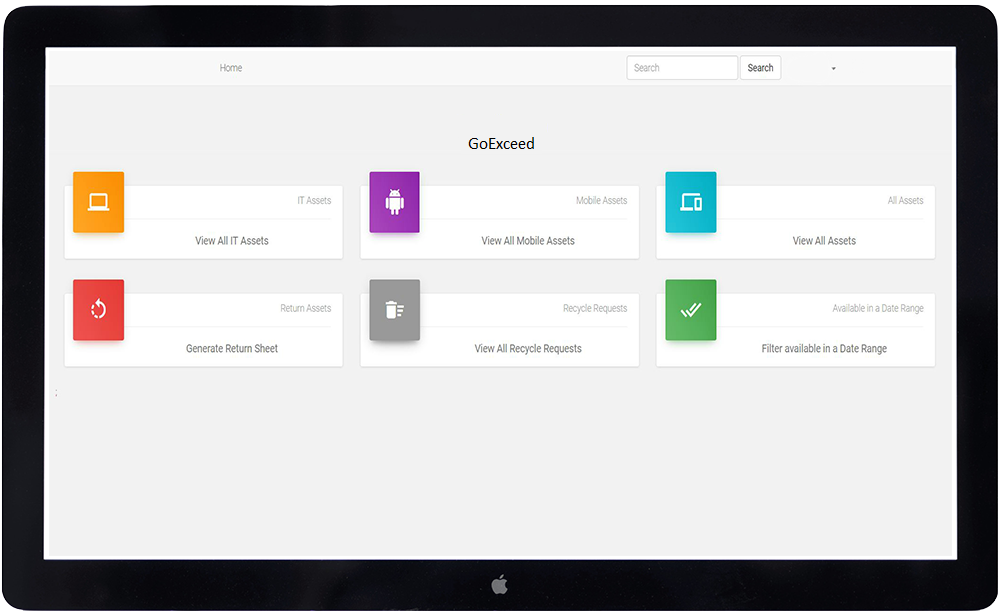
Task: Click the GoExceed page heading
Action: pyautogui.click(x=501, y=144)
